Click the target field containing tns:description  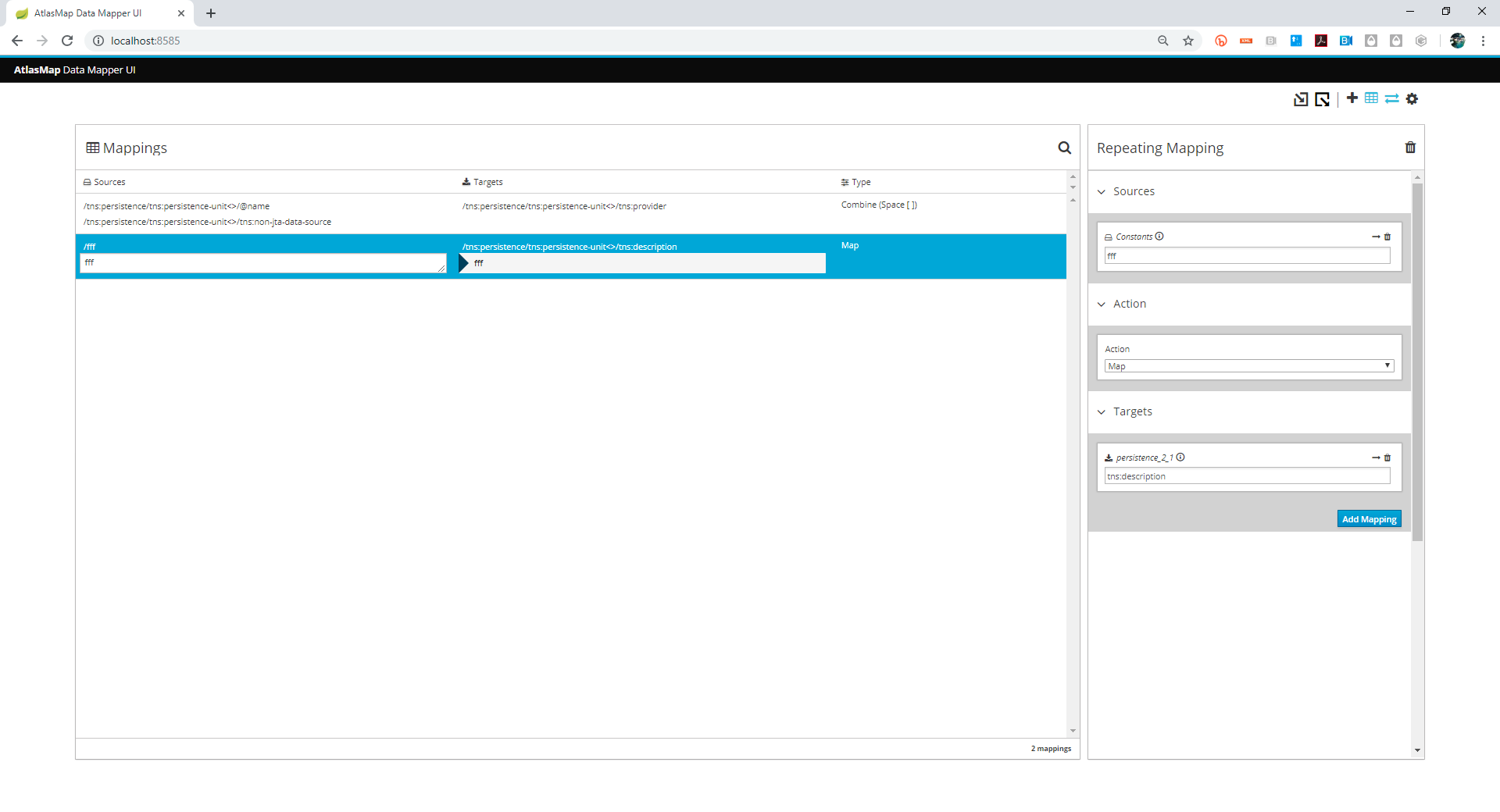point(1247,476)
